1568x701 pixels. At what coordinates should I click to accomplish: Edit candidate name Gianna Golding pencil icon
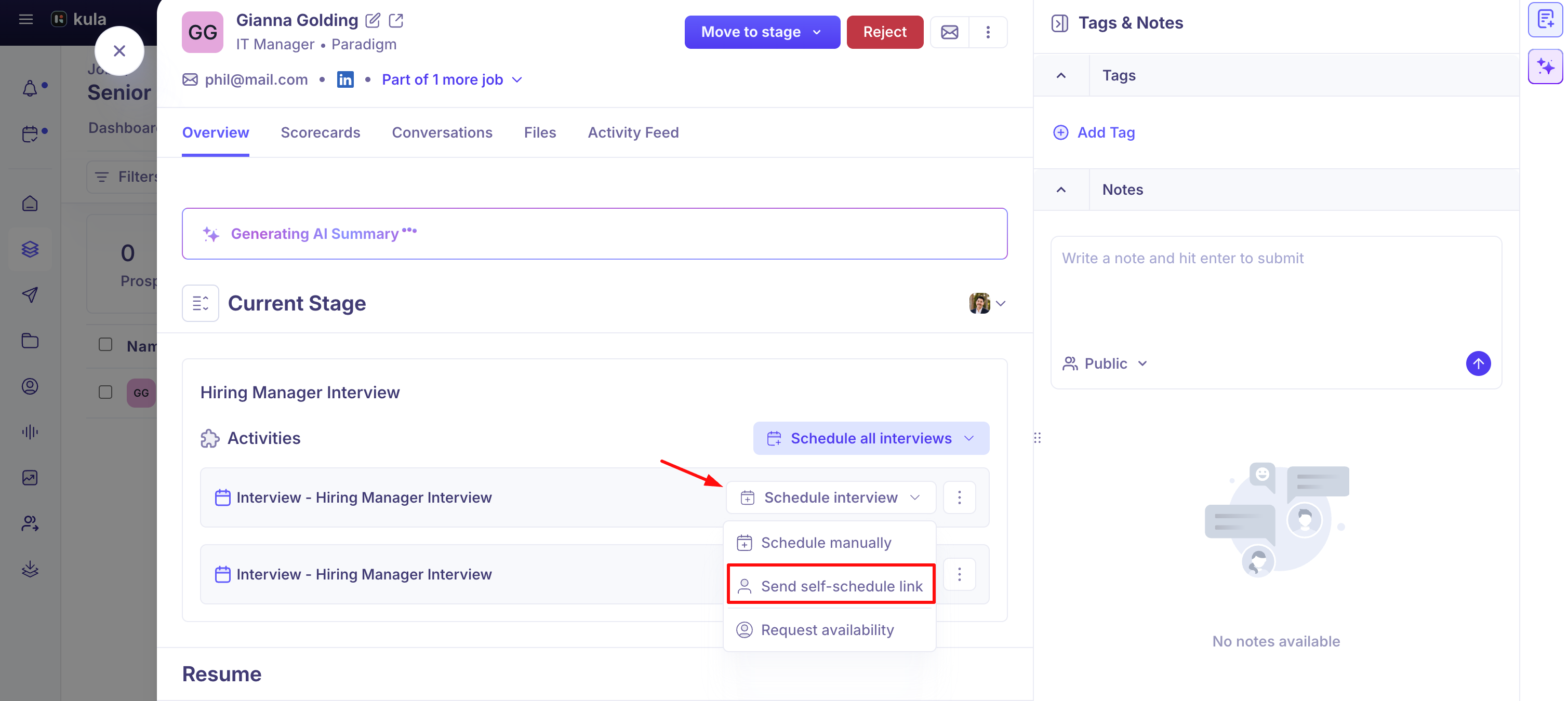[373, 21]
